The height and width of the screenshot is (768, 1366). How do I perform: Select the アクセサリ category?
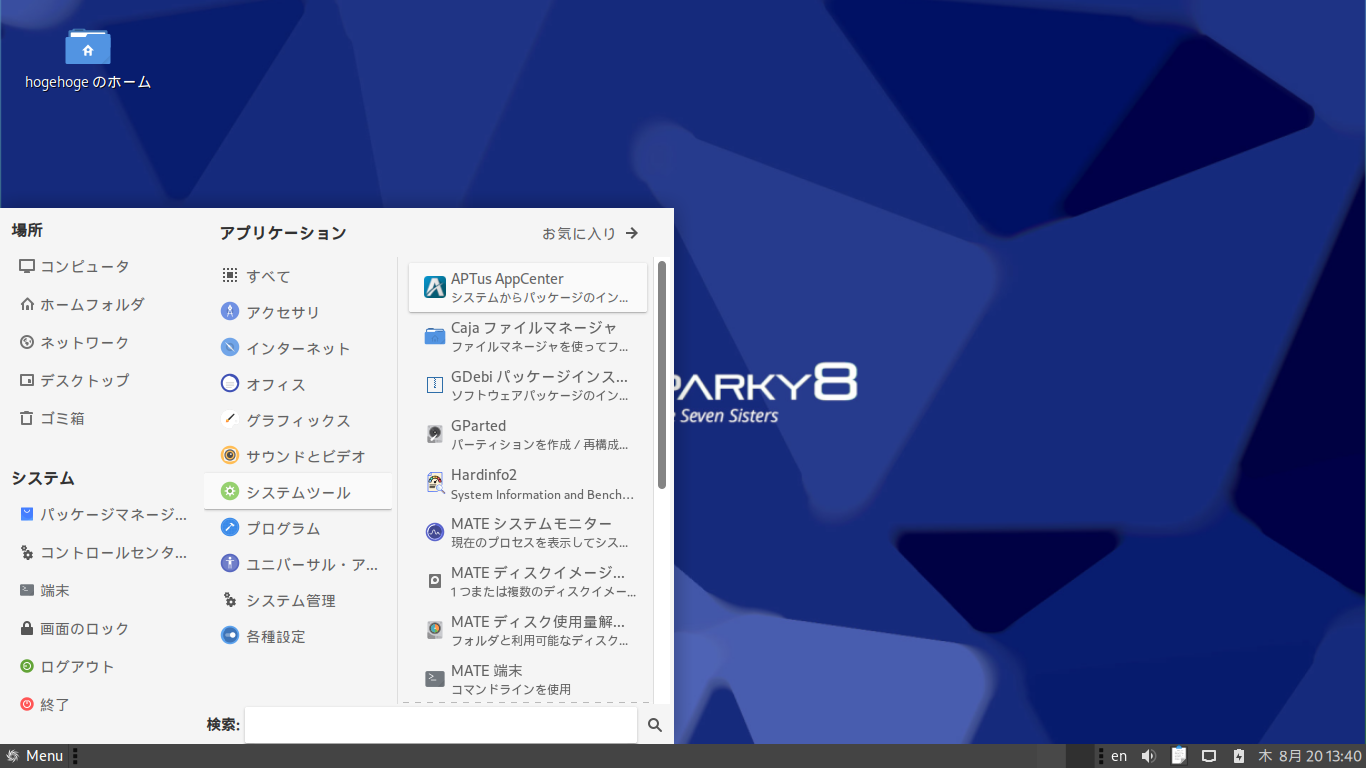(298, 312)
